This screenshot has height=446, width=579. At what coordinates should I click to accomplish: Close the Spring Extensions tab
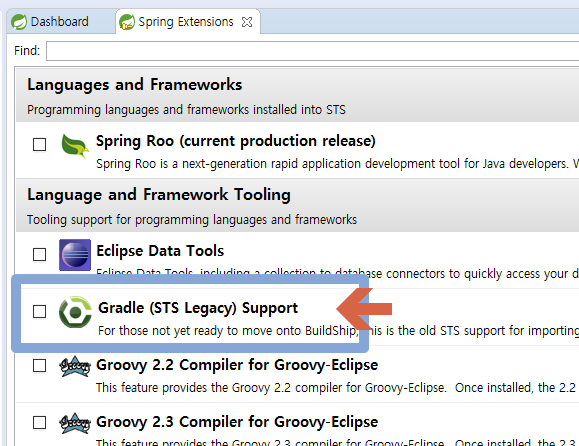(247, 22)
